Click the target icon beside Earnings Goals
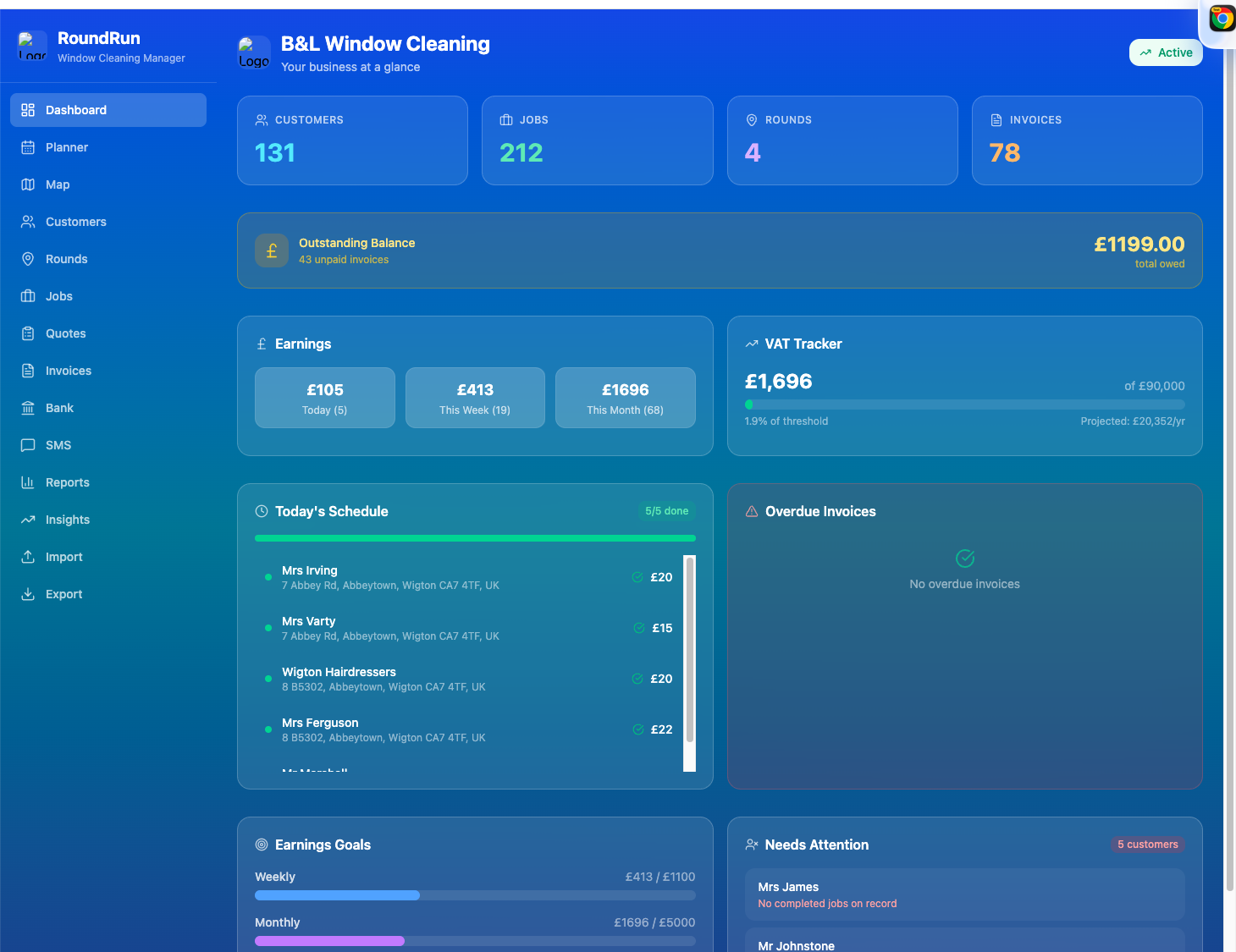 [x=262, y=845]
